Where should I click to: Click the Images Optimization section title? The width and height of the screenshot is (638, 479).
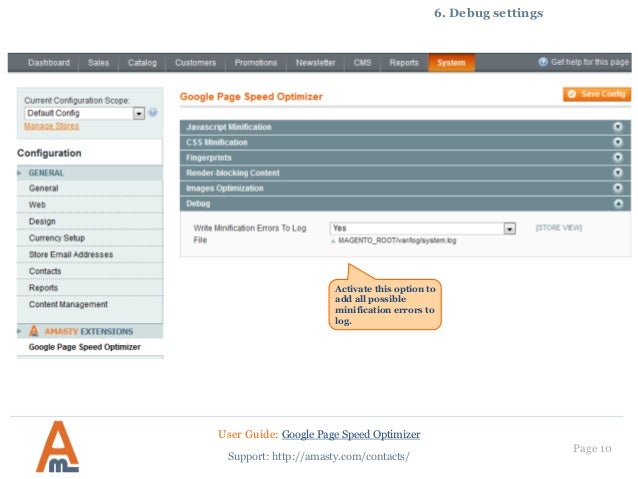point(225,188)
